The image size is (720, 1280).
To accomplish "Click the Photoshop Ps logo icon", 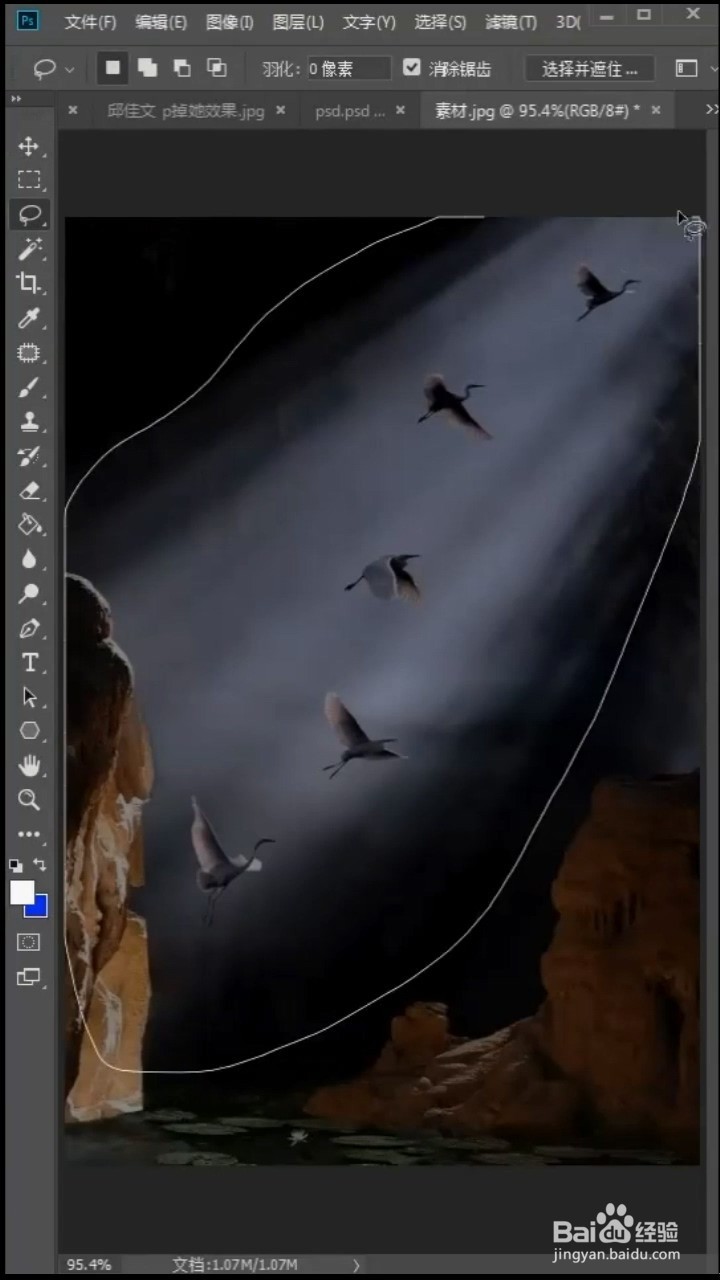I will point(29,20).
